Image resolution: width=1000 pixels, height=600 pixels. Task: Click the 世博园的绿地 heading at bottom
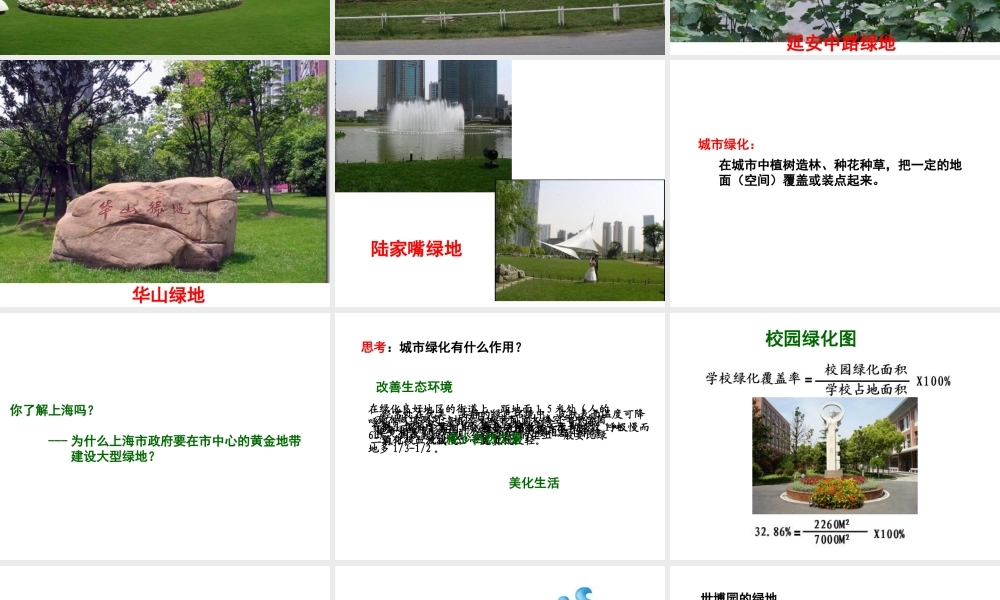point(739,596)
